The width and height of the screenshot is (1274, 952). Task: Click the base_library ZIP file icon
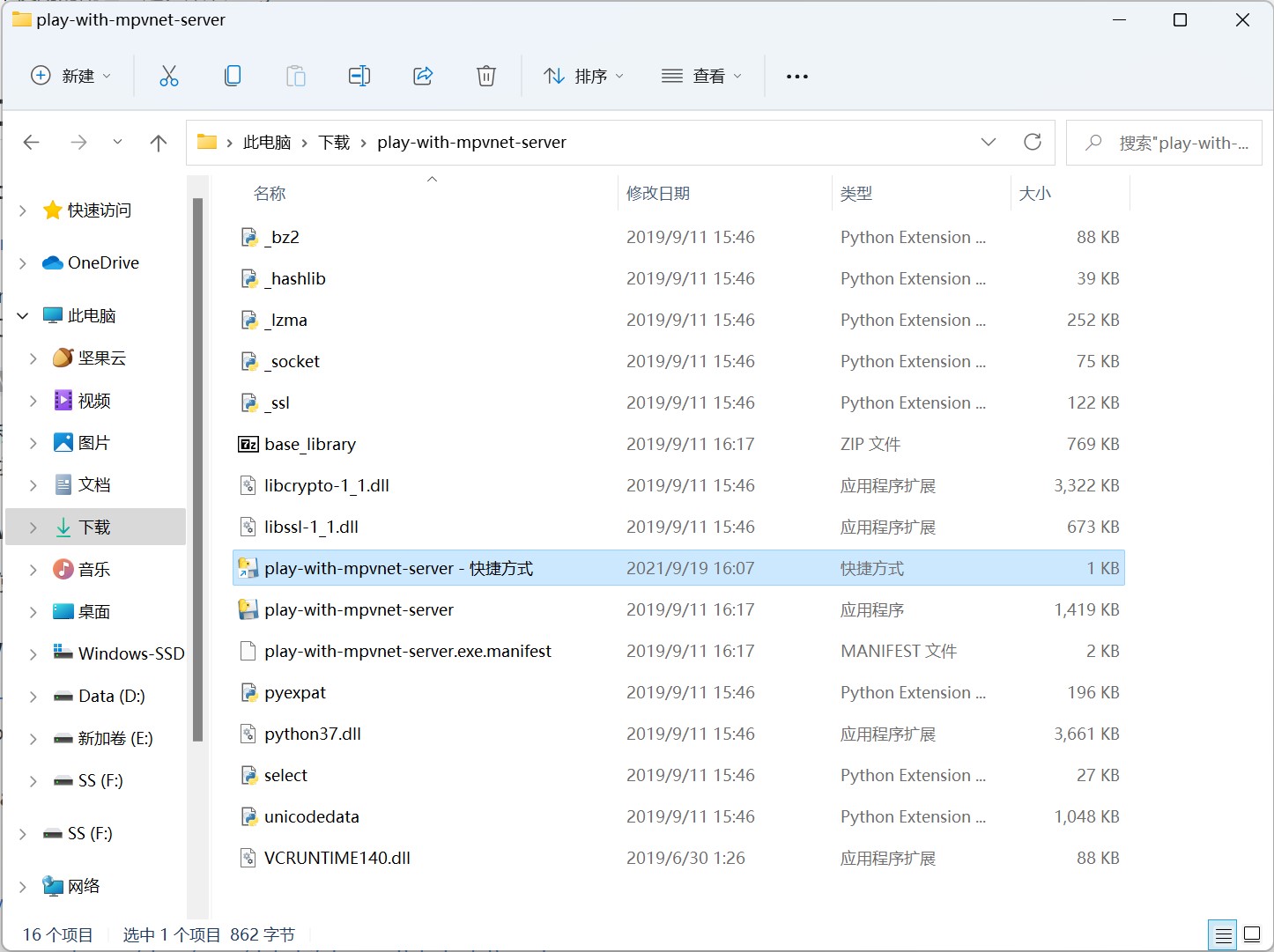point(248,445)
